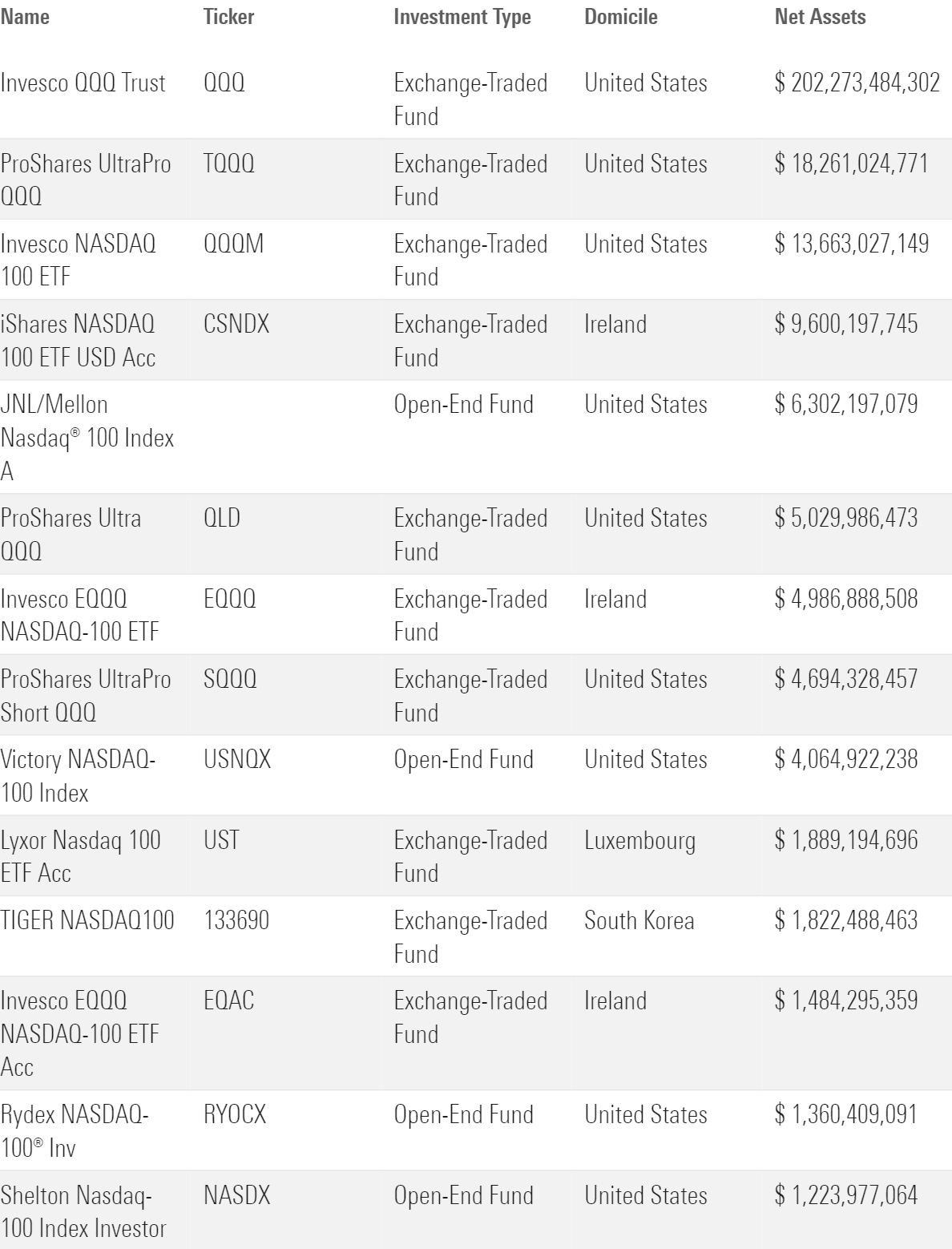Select the Invesco NASDAQ 100 ETF name

[x=78, y=260]
